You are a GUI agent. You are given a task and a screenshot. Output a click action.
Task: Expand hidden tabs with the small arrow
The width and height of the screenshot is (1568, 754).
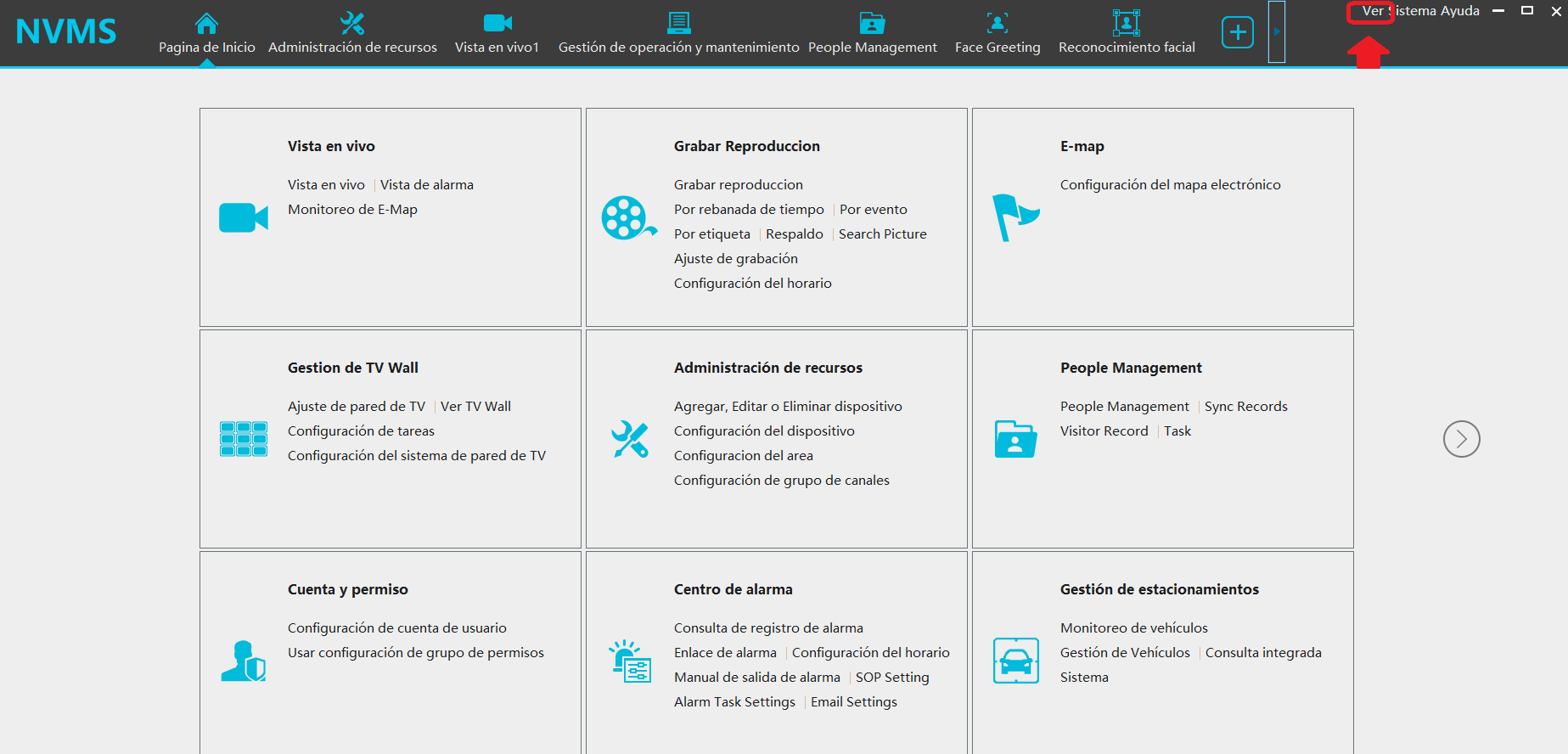coord(1277,32)
